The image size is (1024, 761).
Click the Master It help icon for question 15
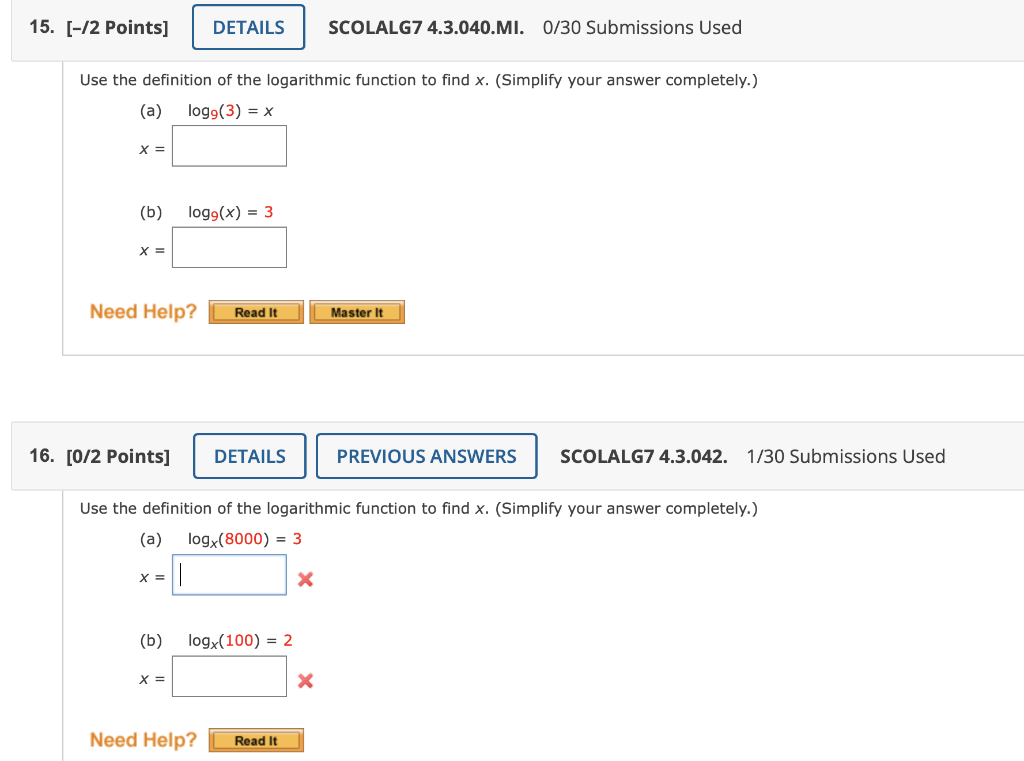(x=357, y=312)
